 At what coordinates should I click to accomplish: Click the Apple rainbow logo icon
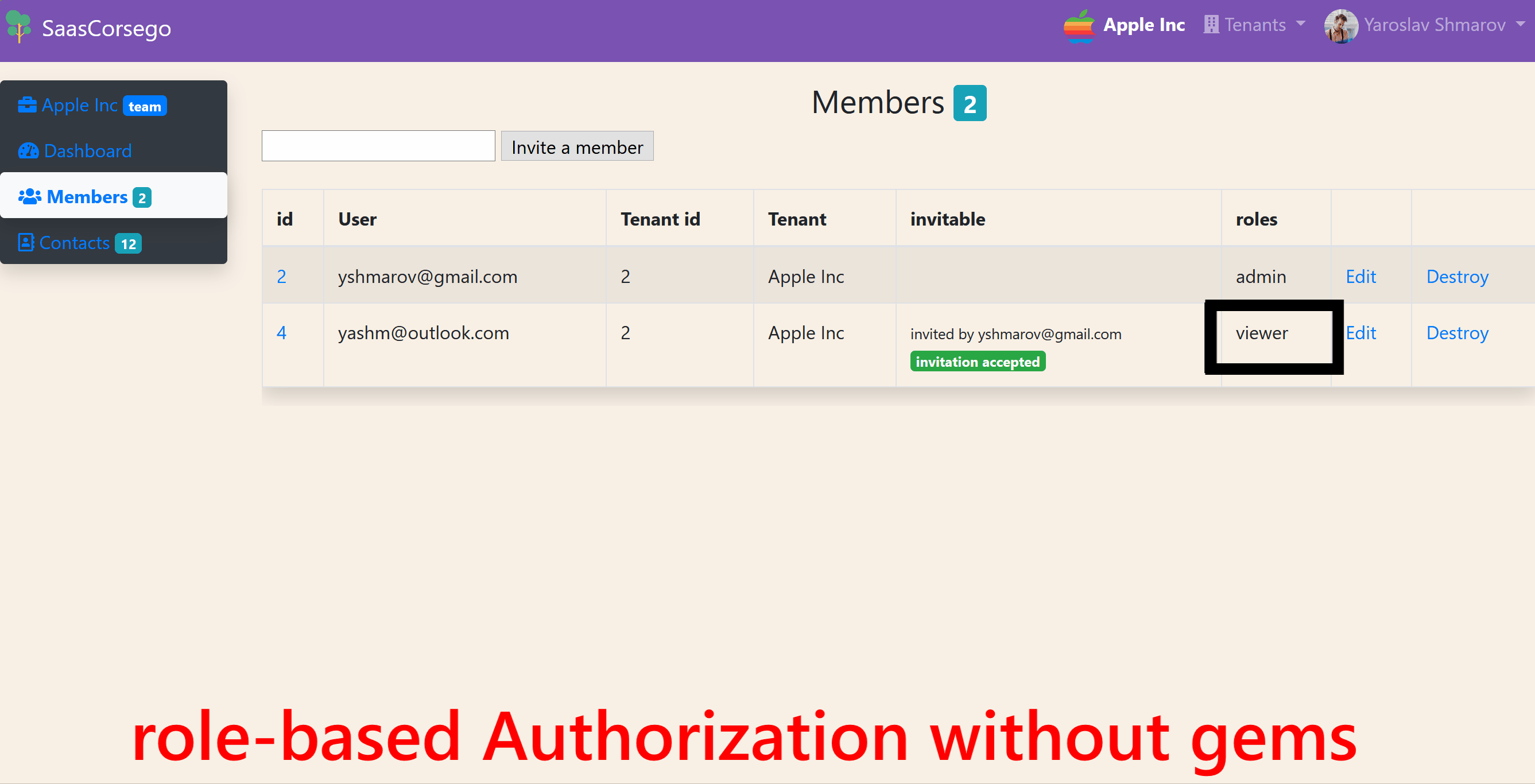[x=1079, y=26]
